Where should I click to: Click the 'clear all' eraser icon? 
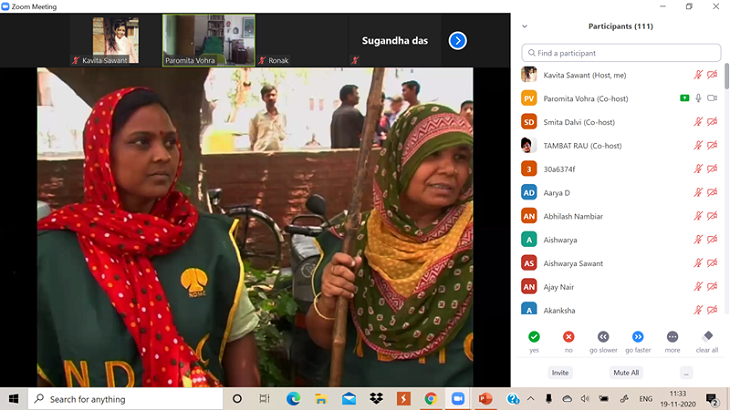707,337
